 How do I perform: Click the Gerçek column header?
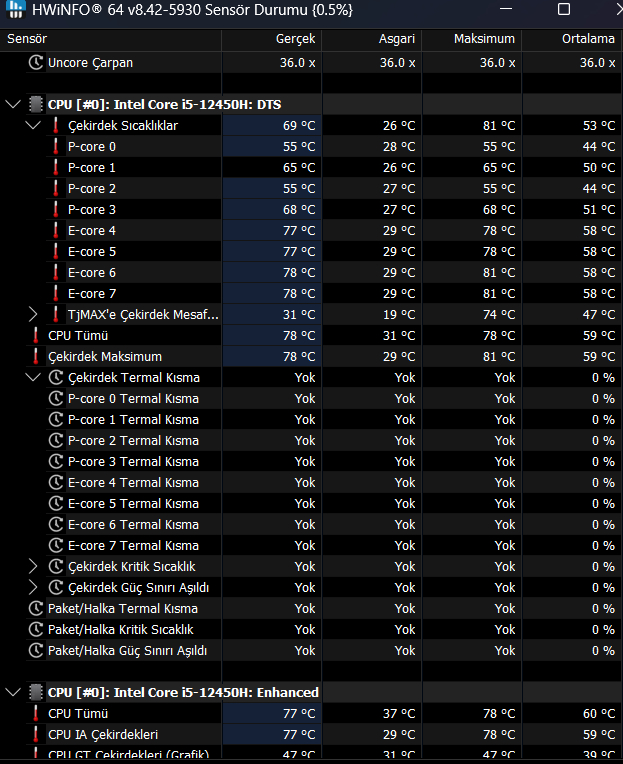(272, 39)
